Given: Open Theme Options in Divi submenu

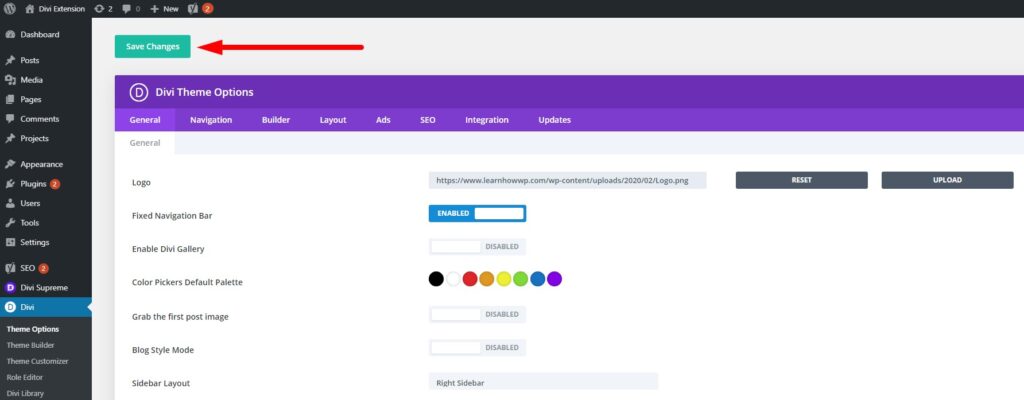Looking at the screenshot, I should pyautogui.click(x=33, y=329).
